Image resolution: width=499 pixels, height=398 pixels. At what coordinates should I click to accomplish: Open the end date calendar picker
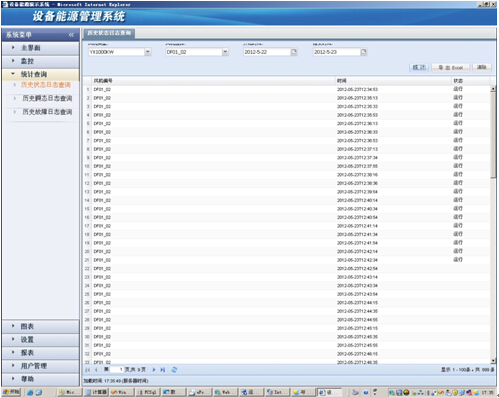click(364, 52)
